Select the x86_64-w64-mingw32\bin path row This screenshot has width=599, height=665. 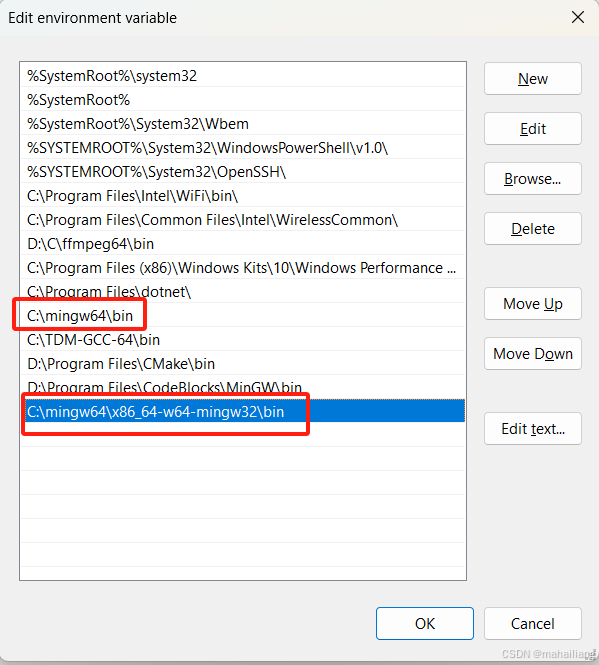point(243,411)
